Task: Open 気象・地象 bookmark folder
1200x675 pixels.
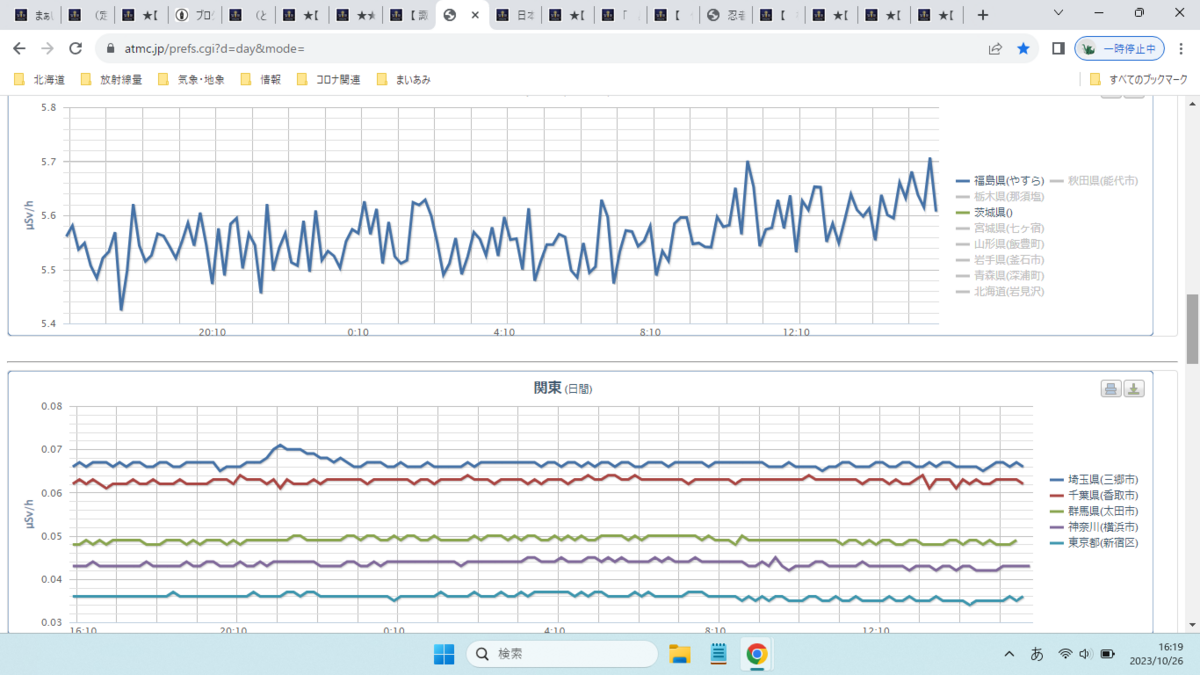Action: [190, 79]
